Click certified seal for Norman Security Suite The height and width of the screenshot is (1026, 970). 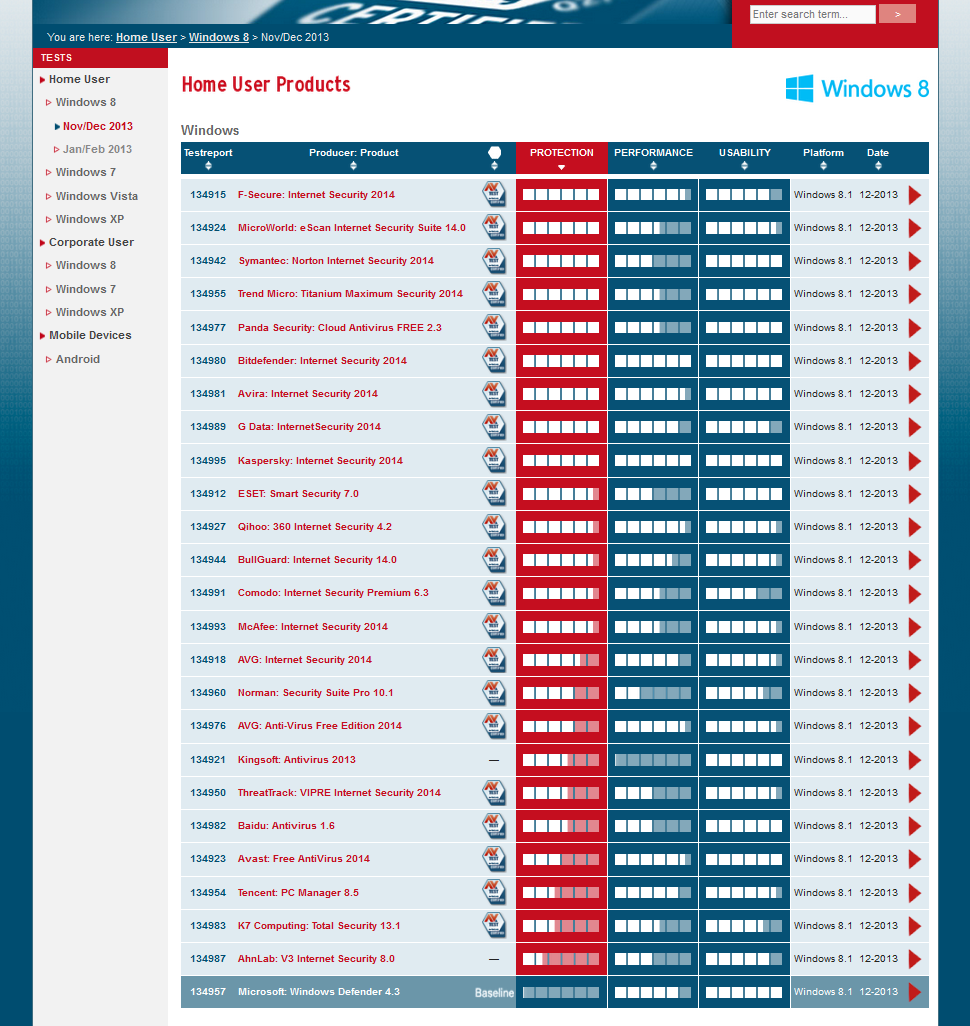pos(494,692)
